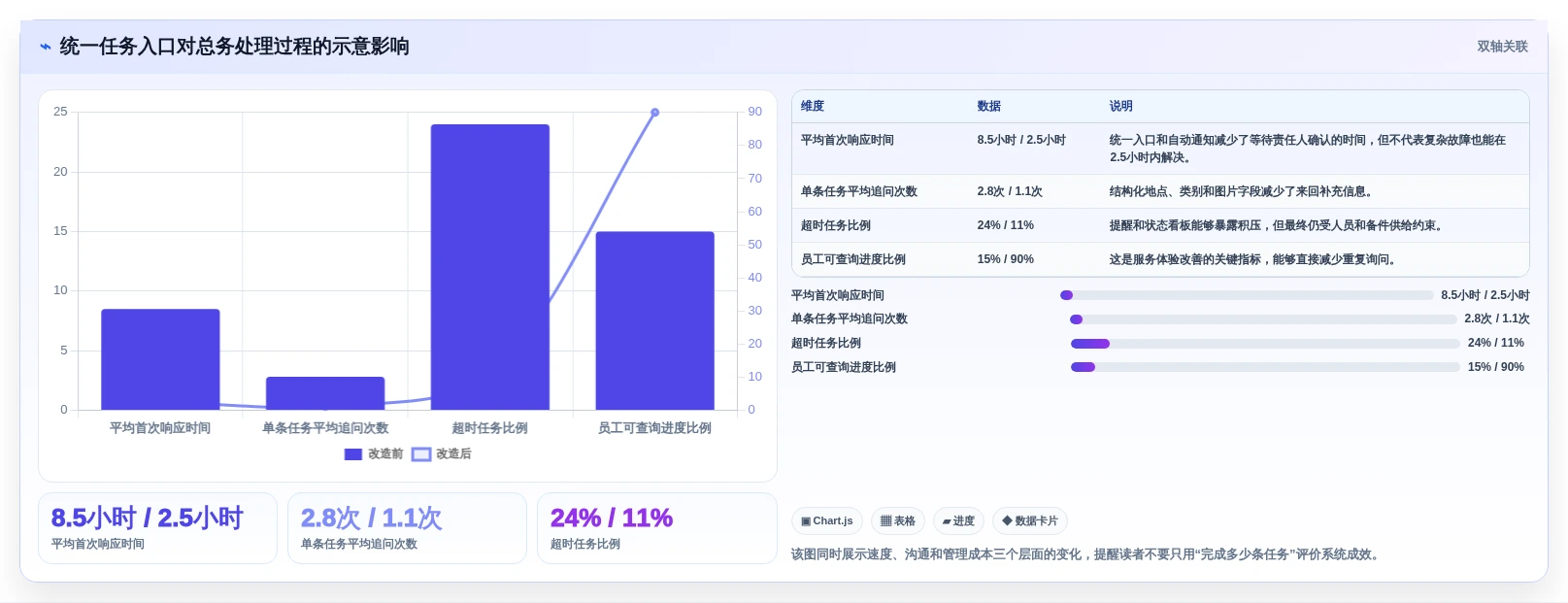Image resolution: width=1568 pixels, height=603 pixels.
Task: Click the 说明 column header
Action: tap(1121, 106)
